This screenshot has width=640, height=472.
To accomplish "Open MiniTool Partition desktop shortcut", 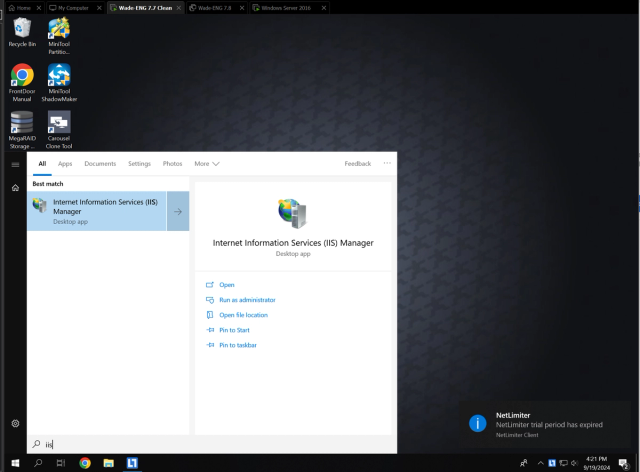I will tap(59, 36).
